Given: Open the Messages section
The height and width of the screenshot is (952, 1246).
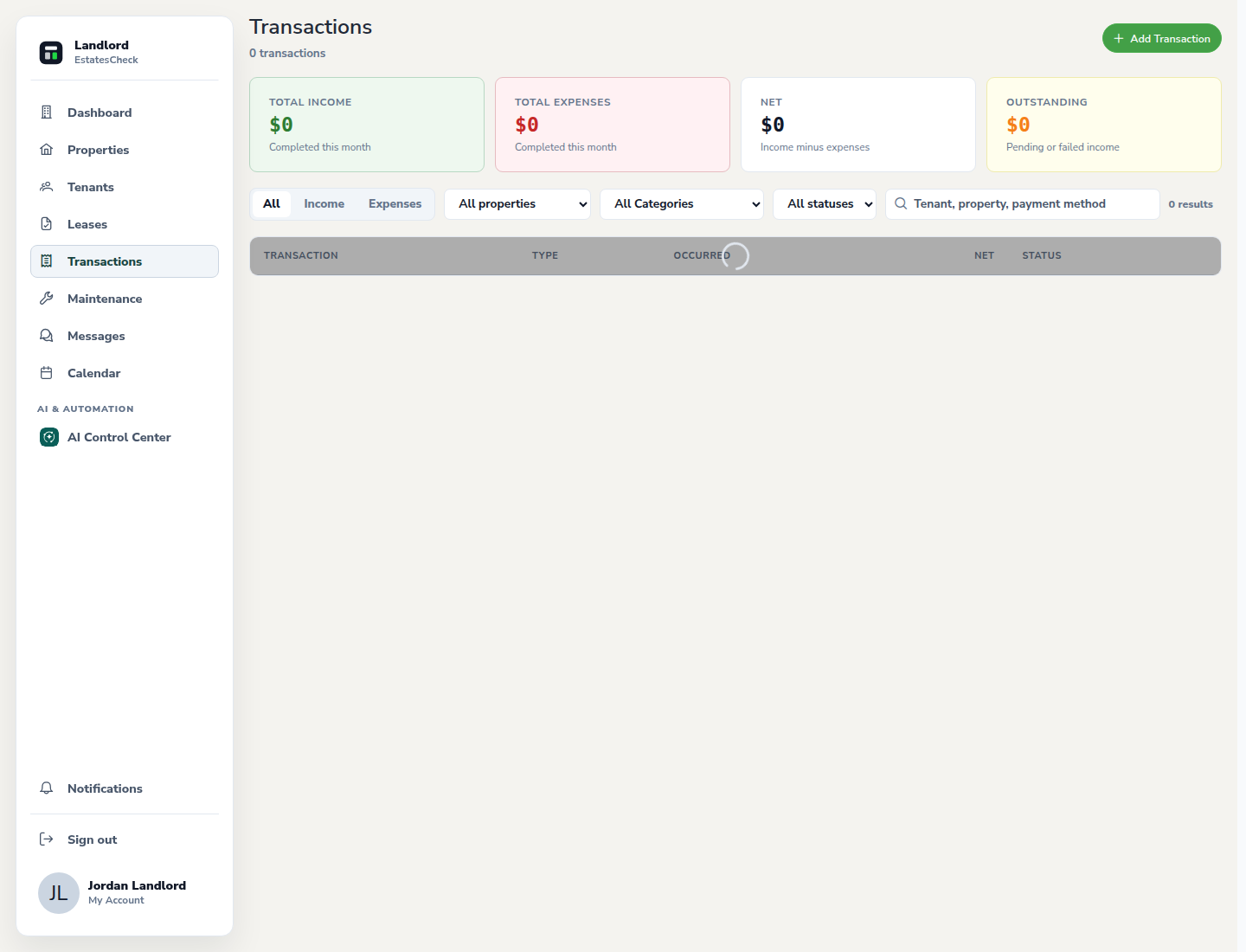Looking at the screenshot, I should 125,336.
